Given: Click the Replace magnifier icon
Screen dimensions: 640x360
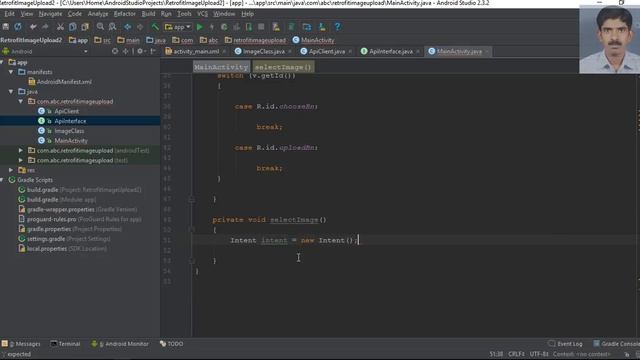Looking at the screenshot, I should click(112, 27).
